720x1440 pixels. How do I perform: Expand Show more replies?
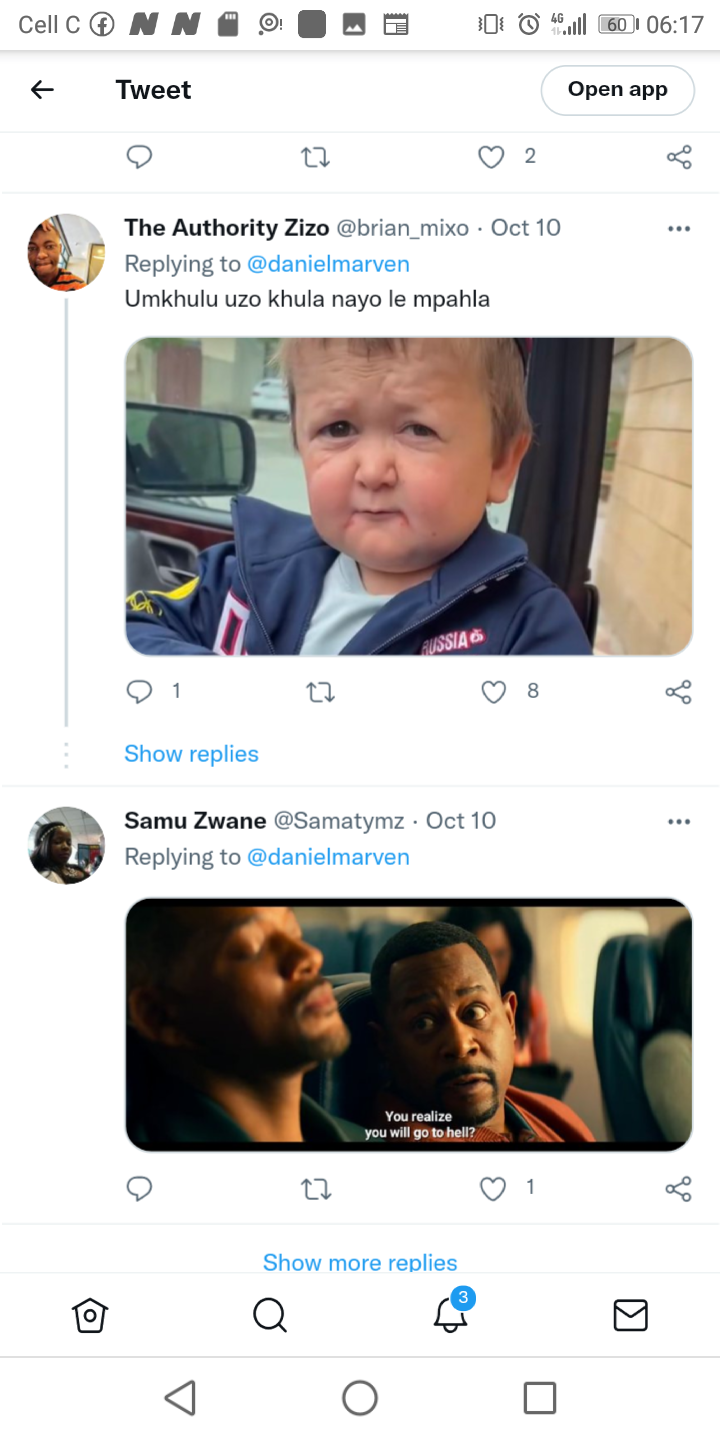[x=360, y=1261]
